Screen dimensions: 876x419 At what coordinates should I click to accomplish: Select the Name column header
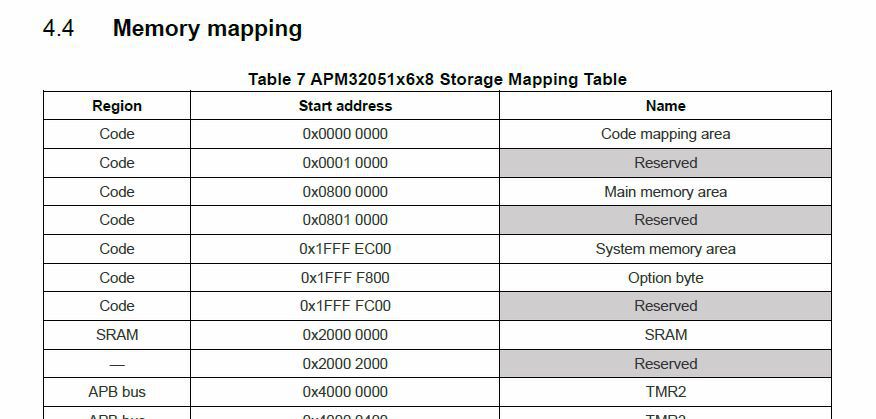(665, 106)
